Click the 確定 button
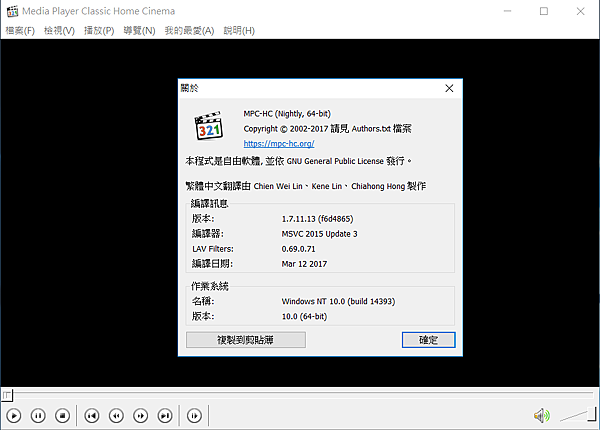This screenshot has width=600, height=430. 429,340
